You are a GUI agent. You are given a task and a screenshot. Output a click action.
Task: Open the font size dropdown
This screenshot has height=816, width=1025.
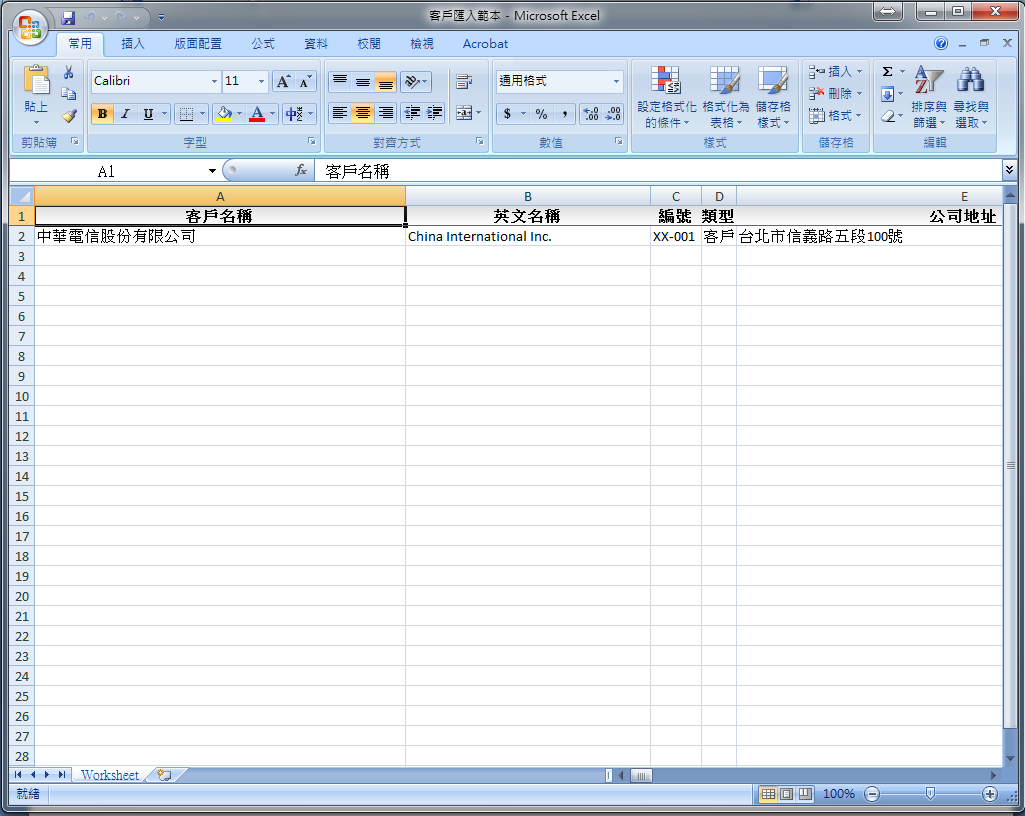262,82
